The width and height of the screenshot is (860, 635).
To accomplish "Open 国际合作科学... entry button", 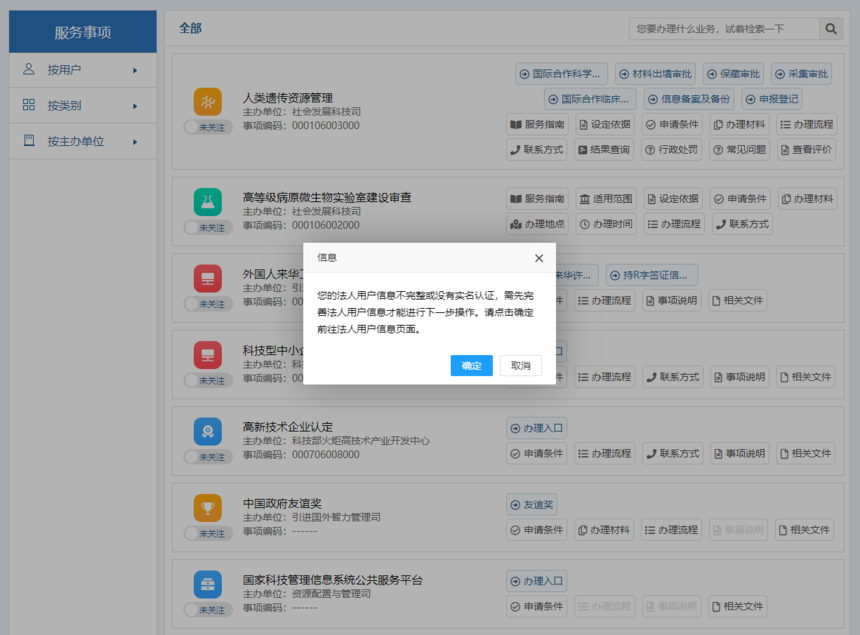I will pyautogui.click(x=561, y=73).
